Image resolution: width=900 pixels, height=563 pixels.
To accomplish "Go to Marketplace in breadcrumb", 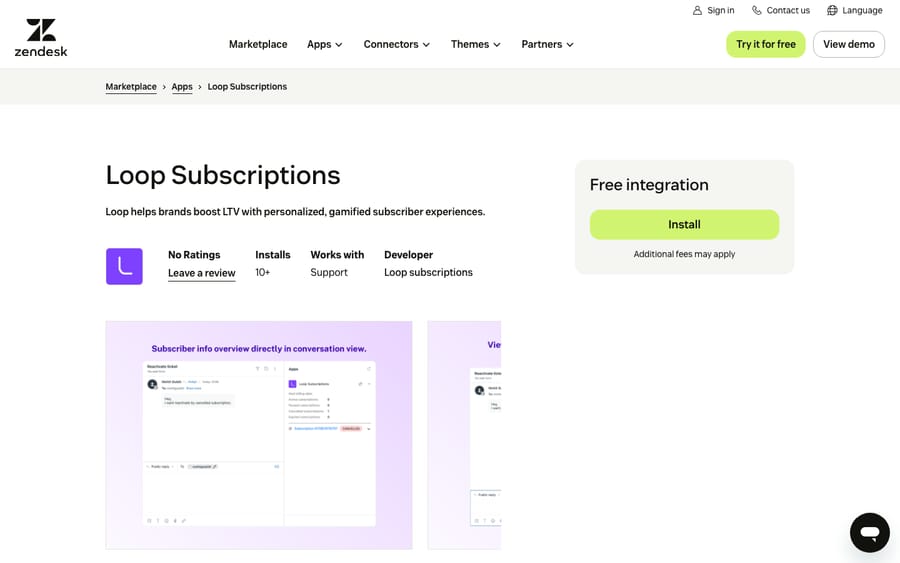I will tap(131, 87).
